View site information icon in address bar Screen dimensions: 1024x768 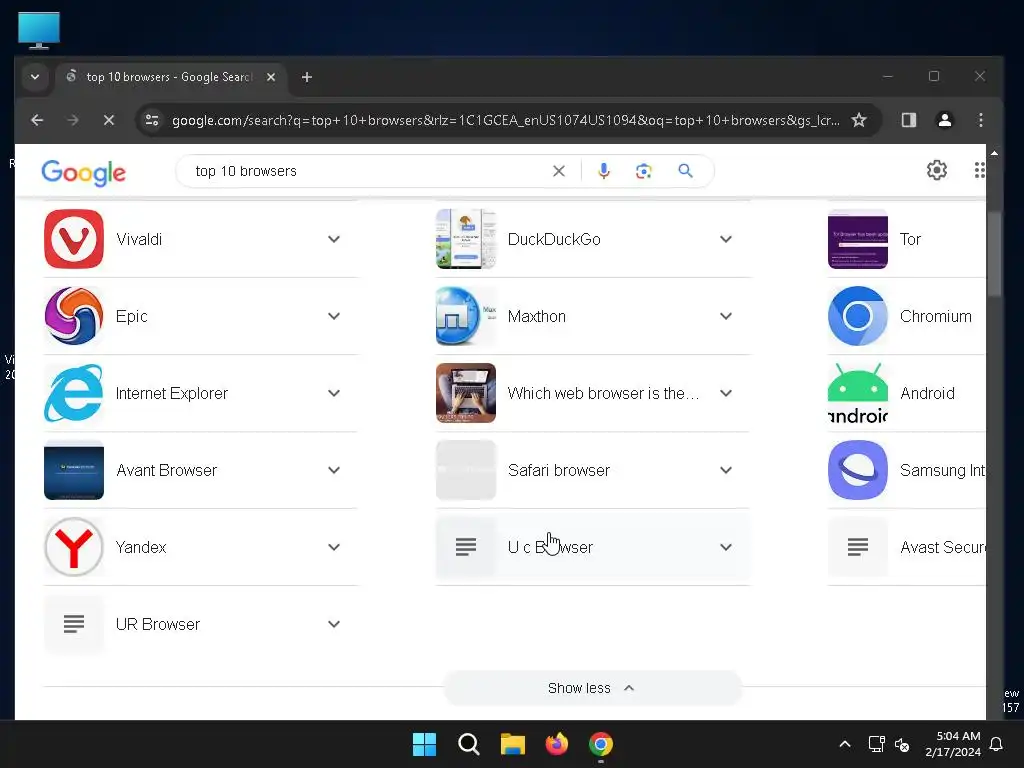(152, 120)
